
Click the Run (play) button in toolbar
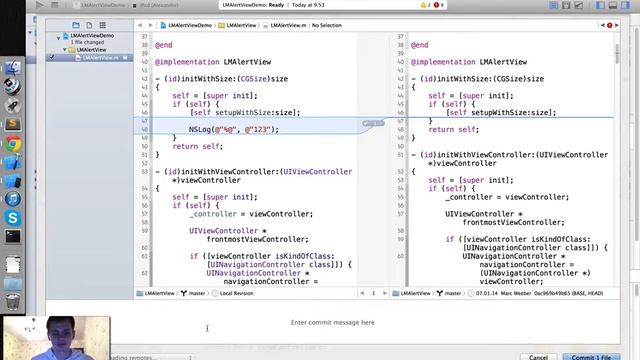tap(40, 5)
